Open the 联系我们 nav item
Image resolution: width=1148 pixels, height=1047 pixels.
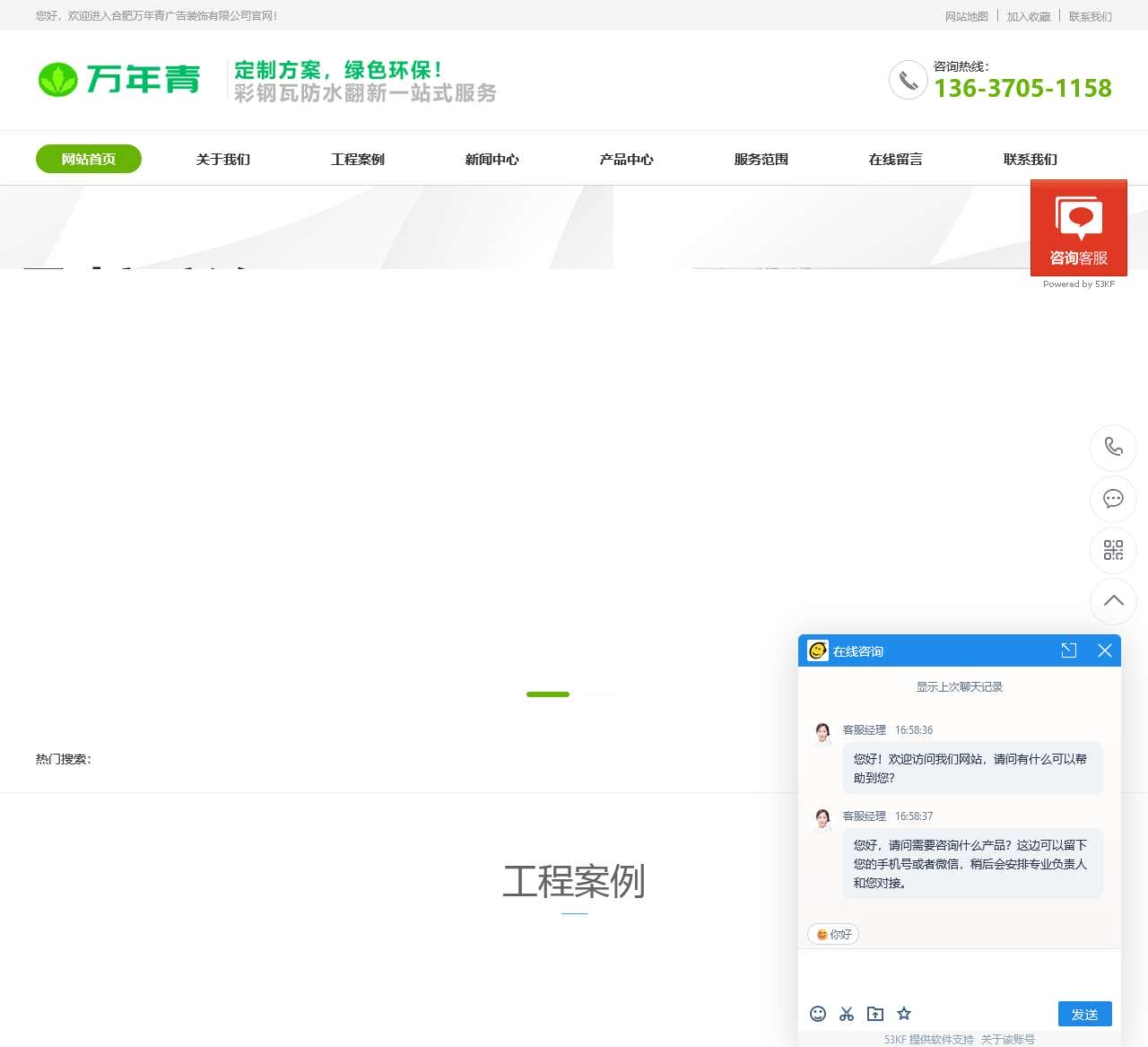pos(1031,159)
